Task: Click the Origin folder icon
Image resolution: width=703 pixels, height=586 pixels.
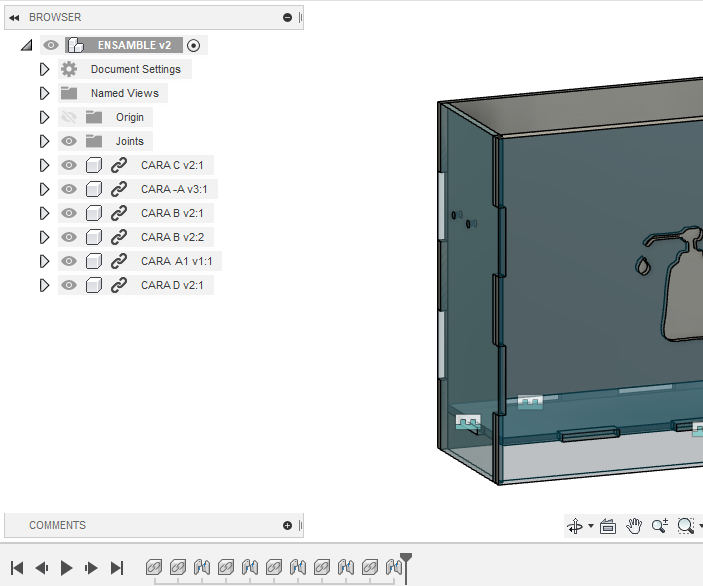Action: coord(94,117)
